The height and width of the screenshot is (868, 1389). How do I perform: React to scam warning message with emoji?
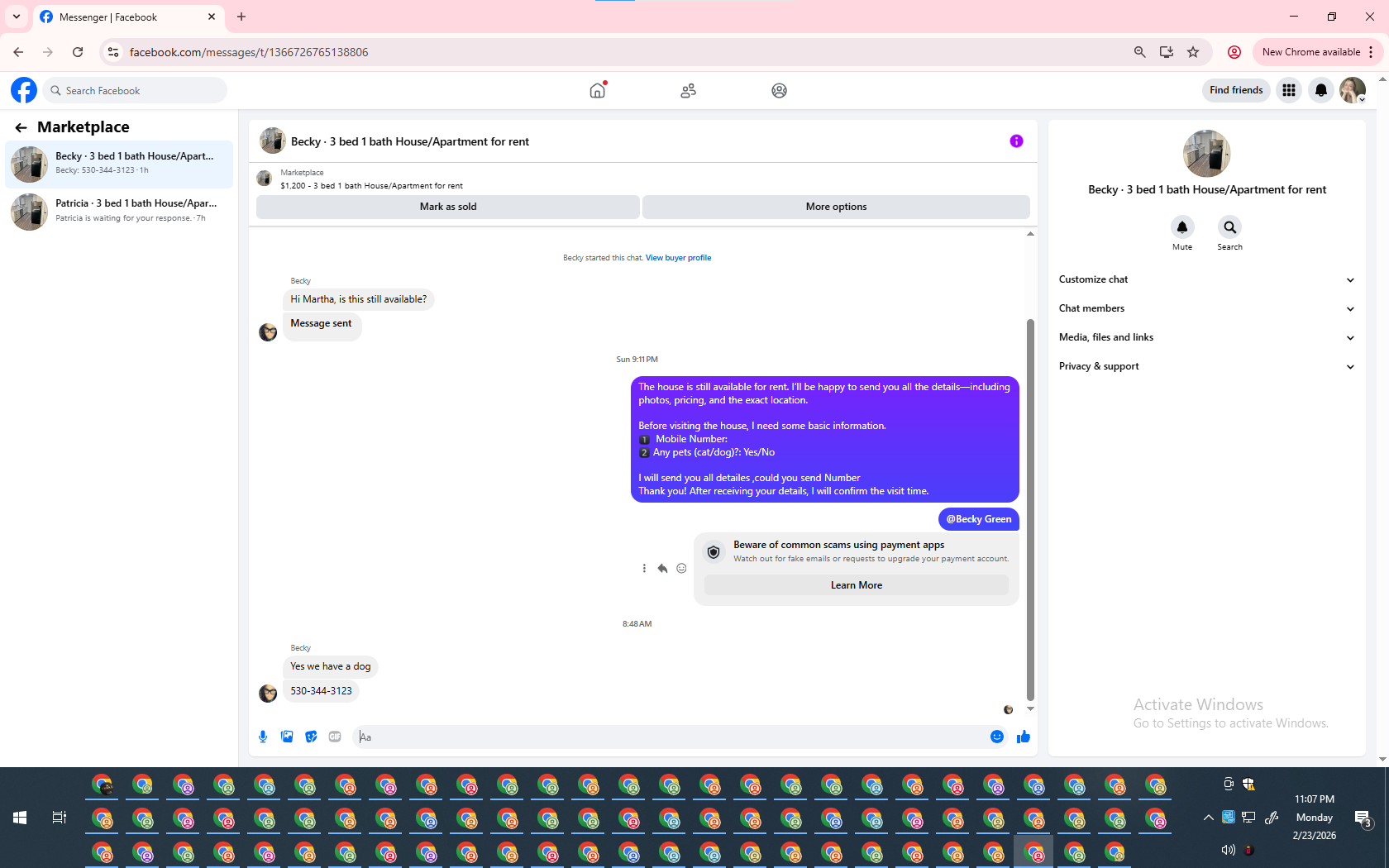pyautogui.click(x=681, y=568)
